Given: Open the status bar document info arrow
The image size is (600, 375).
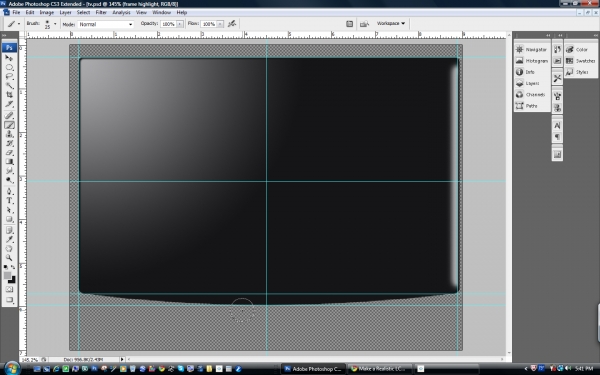Looking at the screenshot, I should [x=122, y=359].
